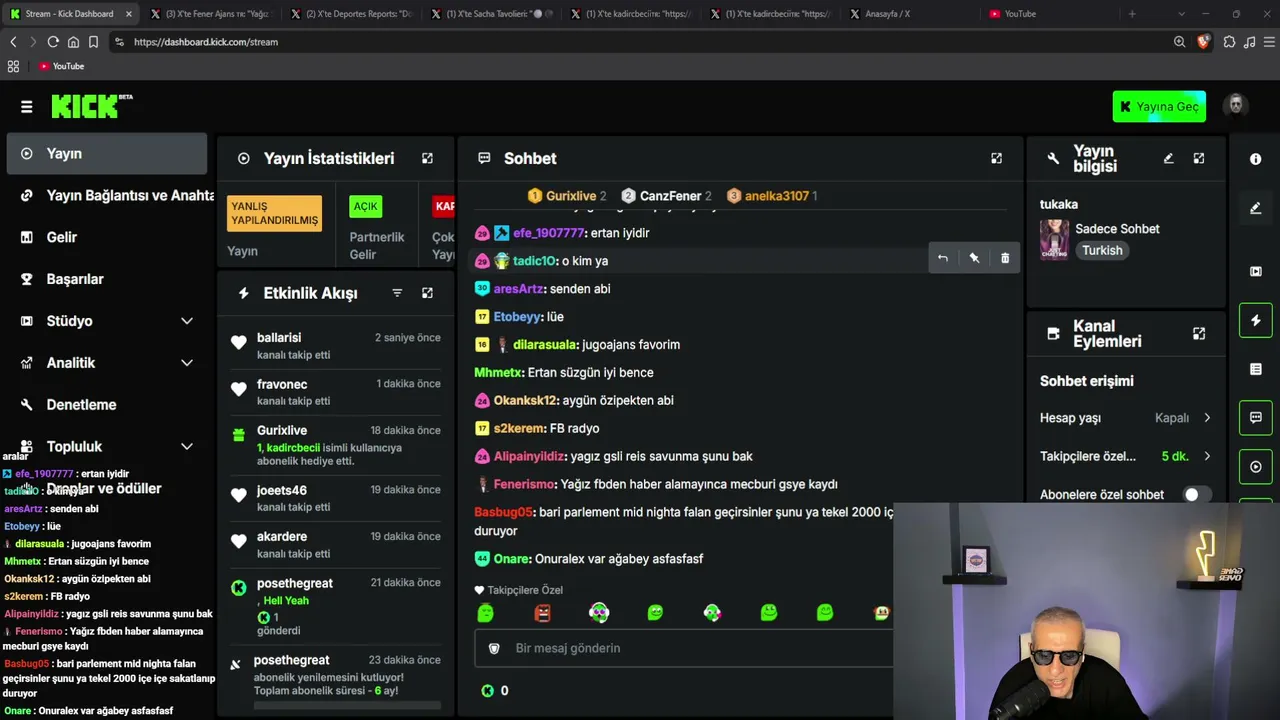Open the Hesap yaşı setting chevron
Image resolution: width=1280 pixels, height=720 pixels.
tap(1207, 418)
